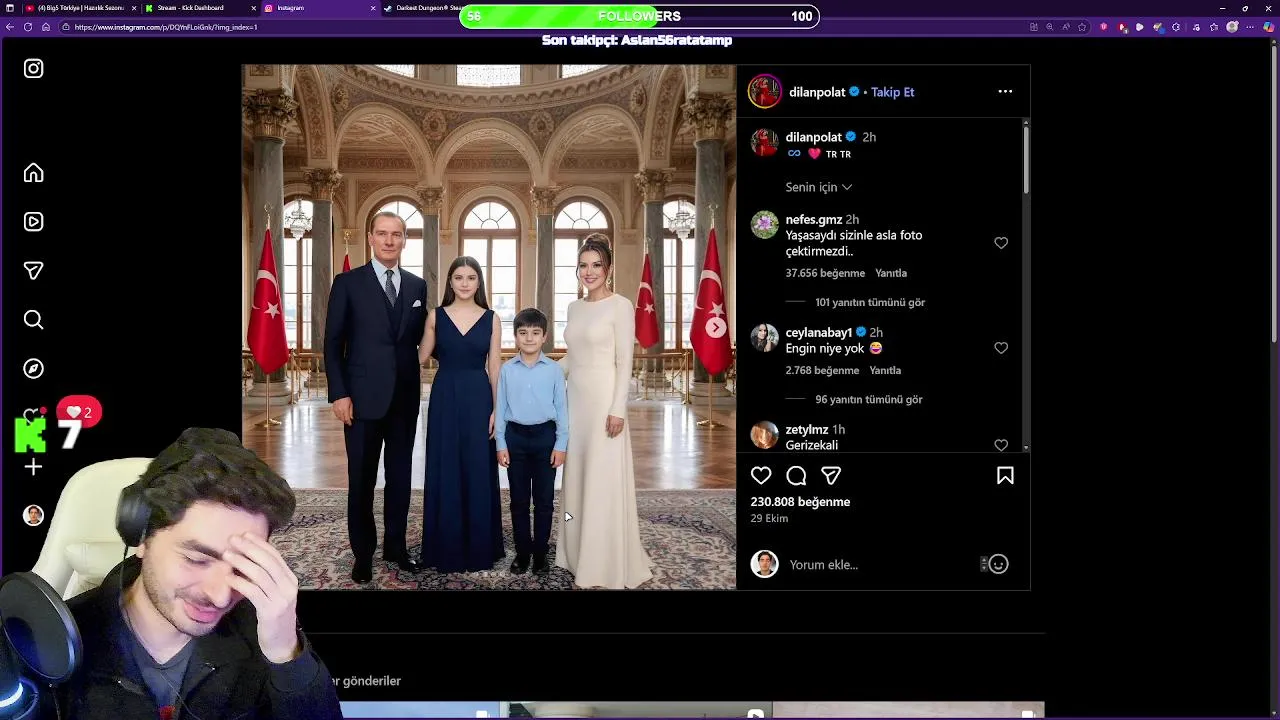Open the profile avatar in the sidebar
This screenshot has width=1280, height=720.
(34, 515)
